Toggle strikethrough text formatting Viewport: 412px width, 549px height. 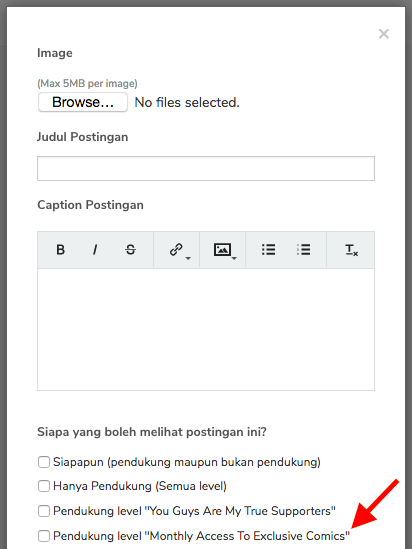[x=130, y=250]
